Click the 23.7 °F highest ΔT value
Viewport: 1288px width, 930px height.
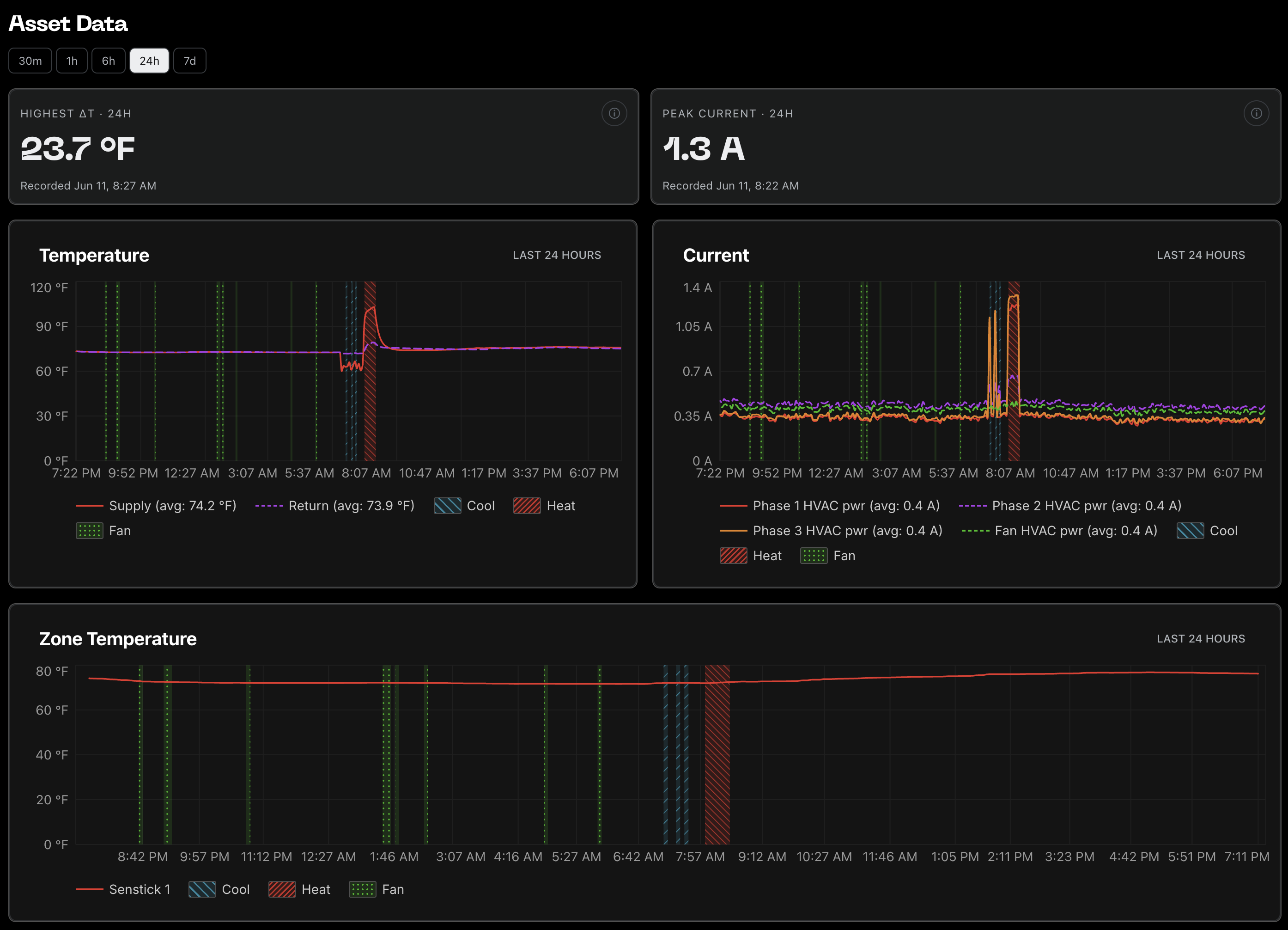pos(78,149)
